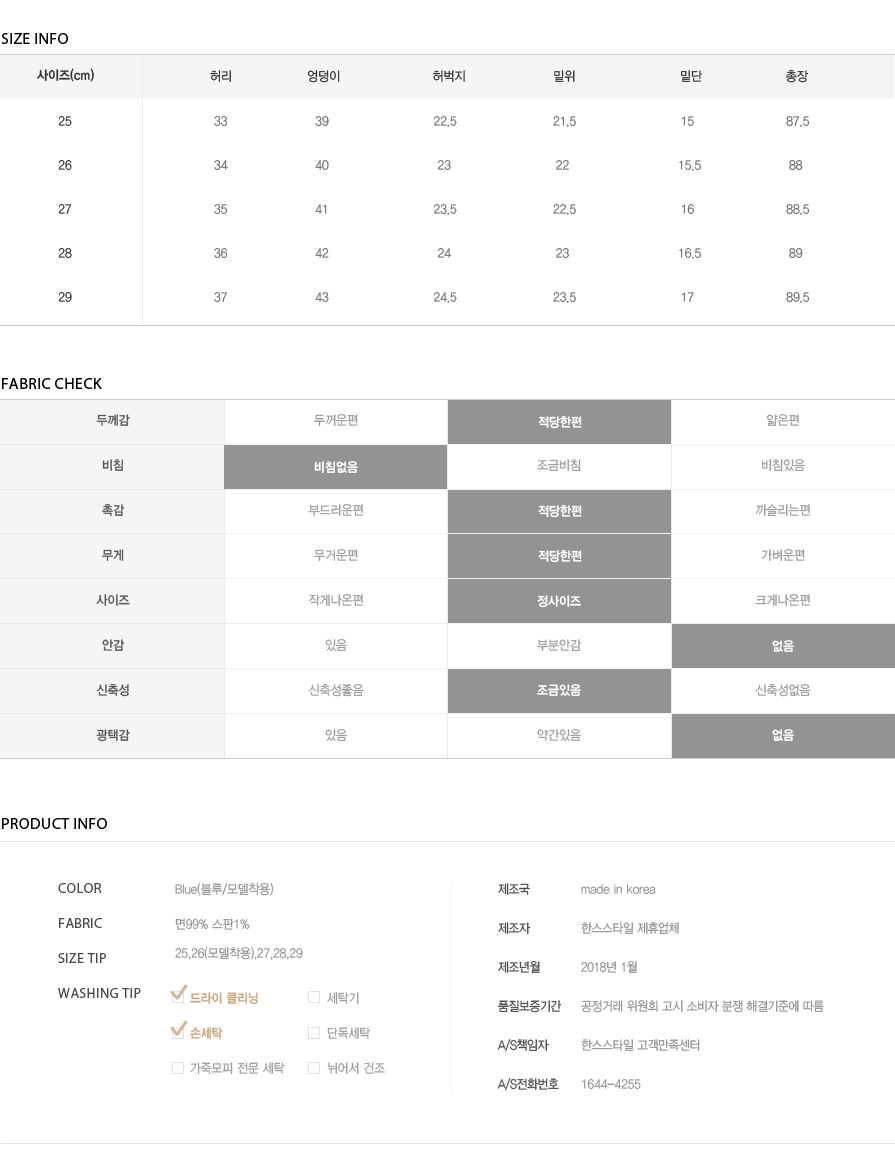Click the FABRIC CHECK heading
The width and height of the screenshot is (895, 1150).
click(x=51, y=384)
